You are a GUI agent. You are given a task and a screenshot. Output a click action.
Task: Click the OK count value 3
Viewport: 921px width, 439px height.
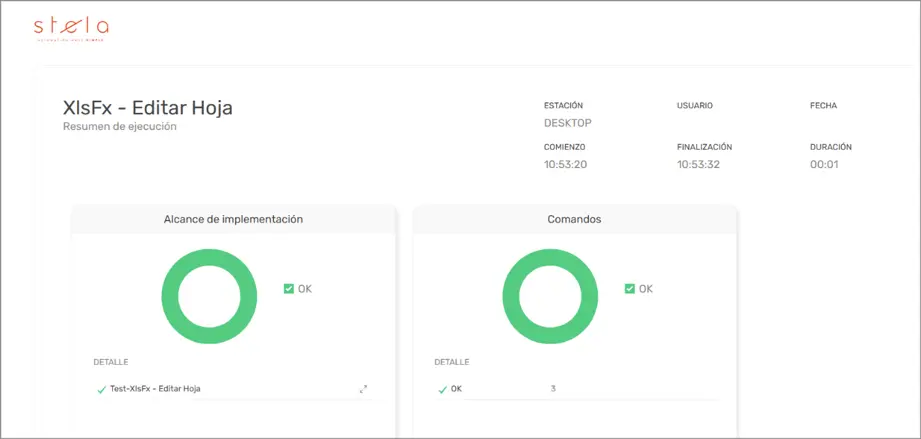tap(553, 389)
